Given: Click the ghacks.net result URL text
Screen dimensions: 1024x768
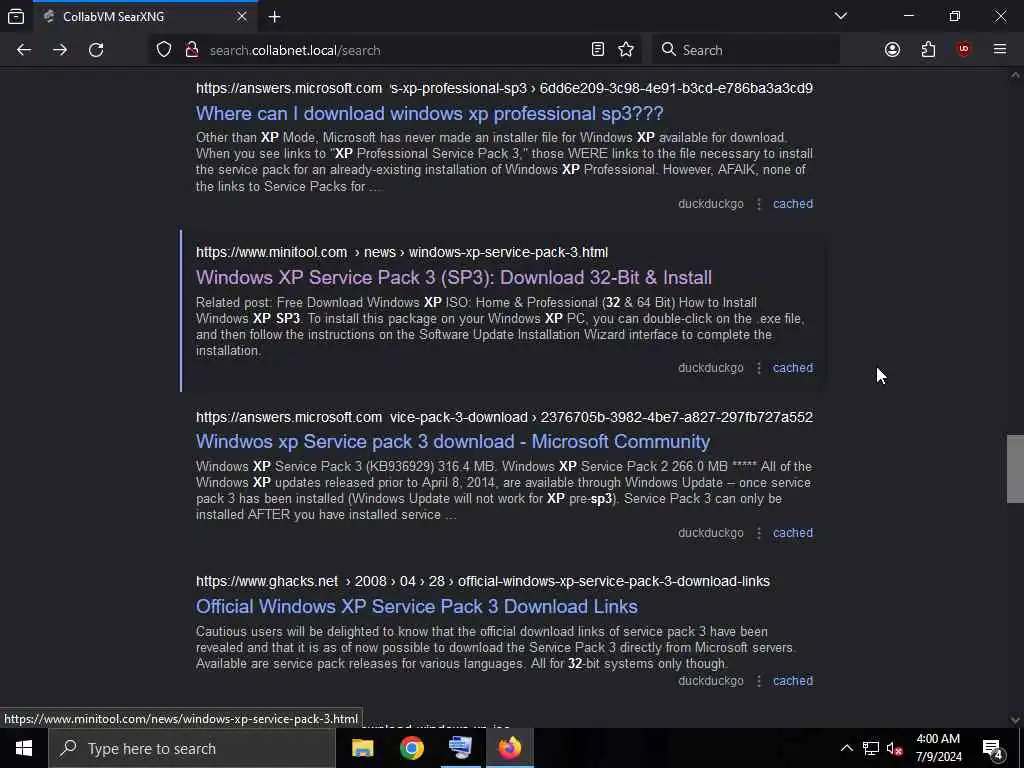Looking at the screenshot, I should pyautogui.click(x=483, y=581).
